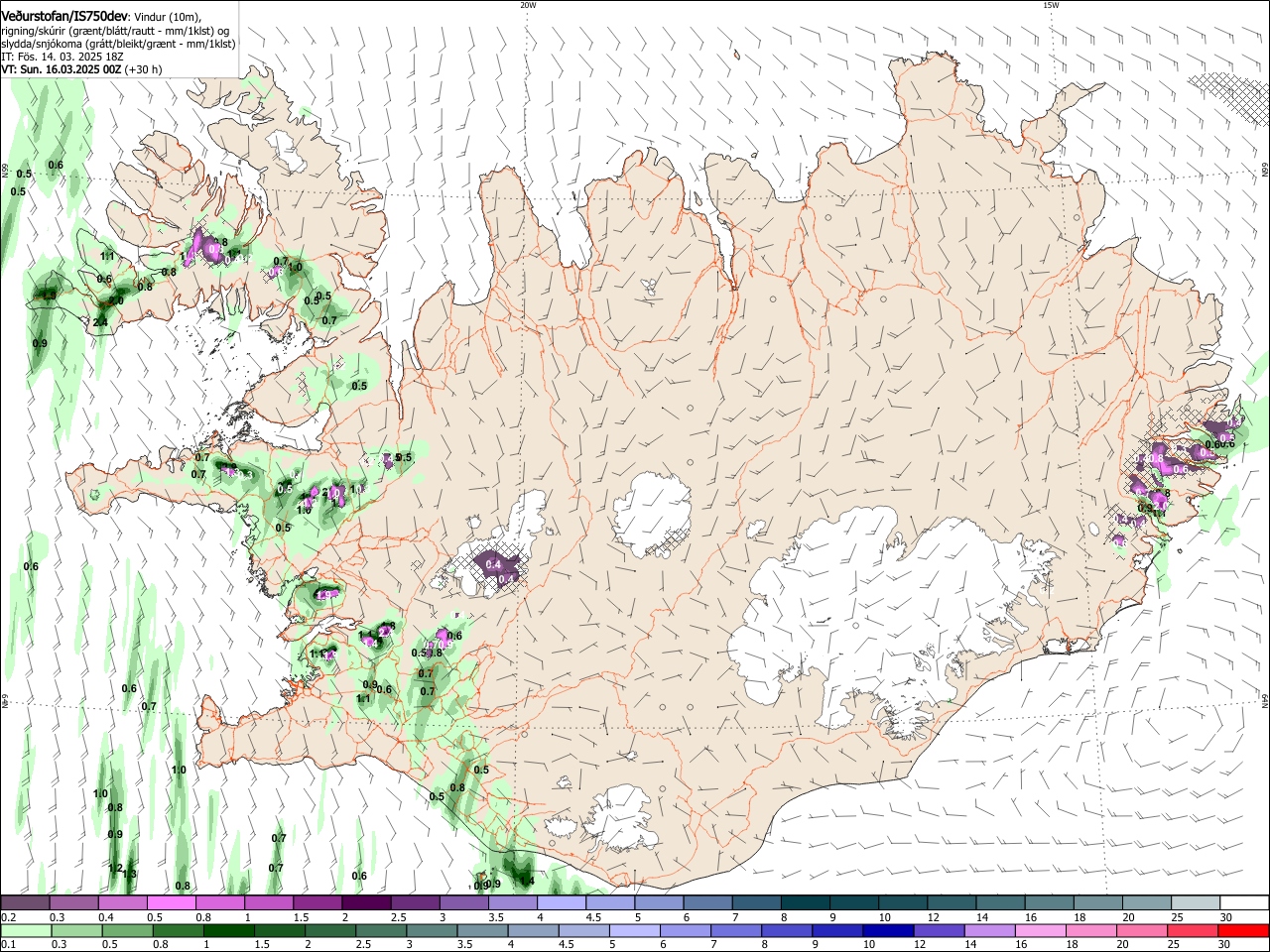
Task: Choose the darkest purple snow swatch labeled 2
Action: pyautogui.click(x=366, y=902)
